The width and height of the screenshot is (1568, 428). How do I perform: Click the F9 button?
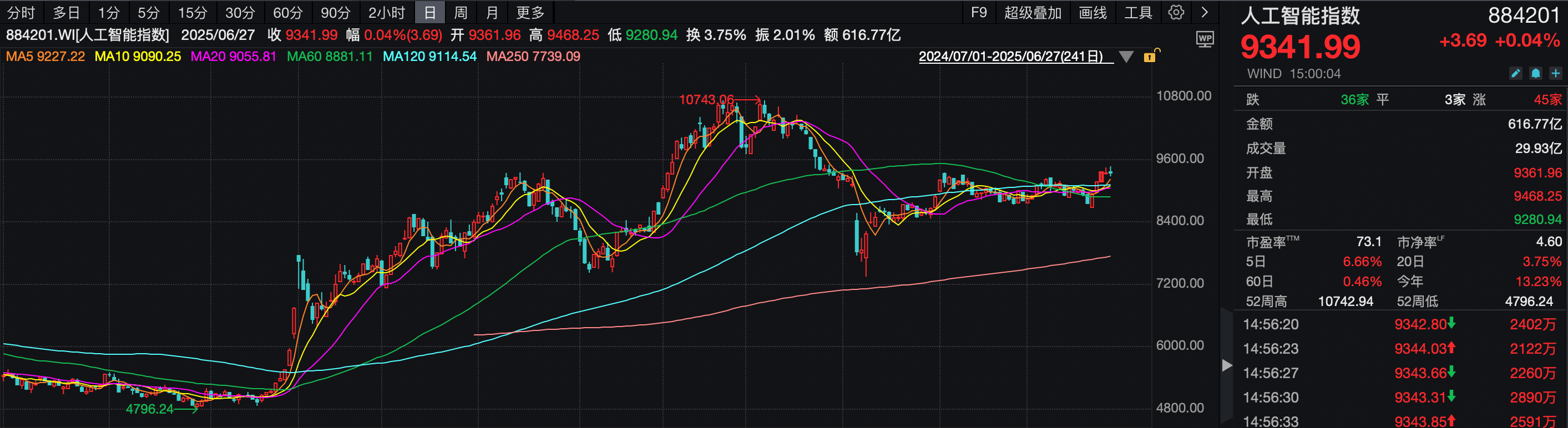tap(979, 12)
